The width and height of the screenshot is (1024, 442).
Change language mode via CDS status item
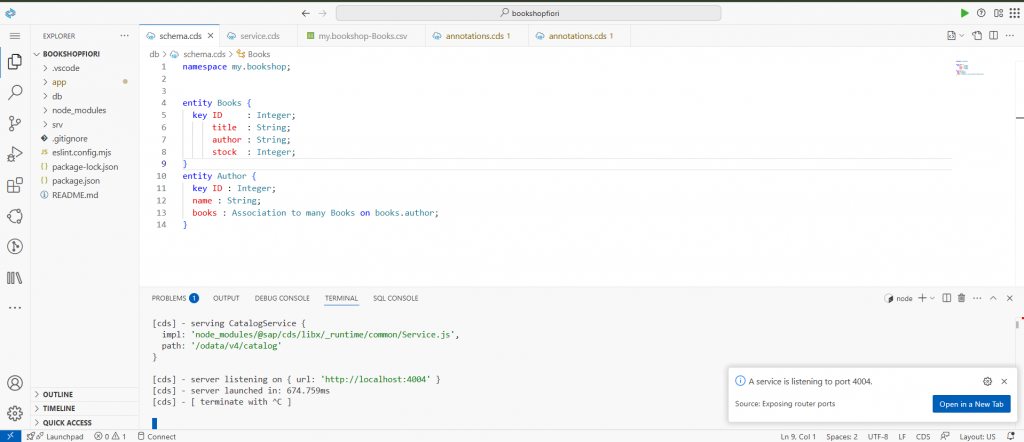click(x=923, y=436)
